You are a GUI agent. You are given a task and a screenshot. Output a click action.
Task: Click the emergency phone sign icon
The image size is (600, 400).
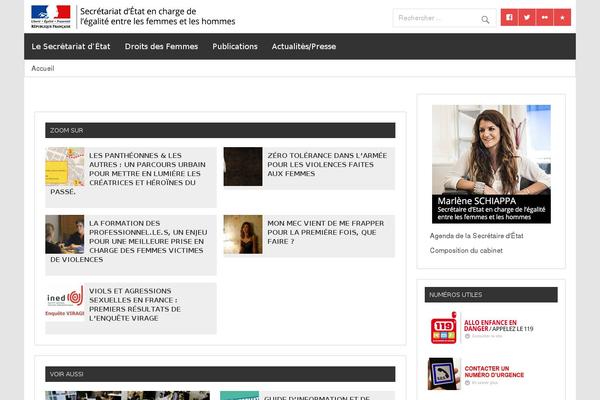[x=441, y=373]
